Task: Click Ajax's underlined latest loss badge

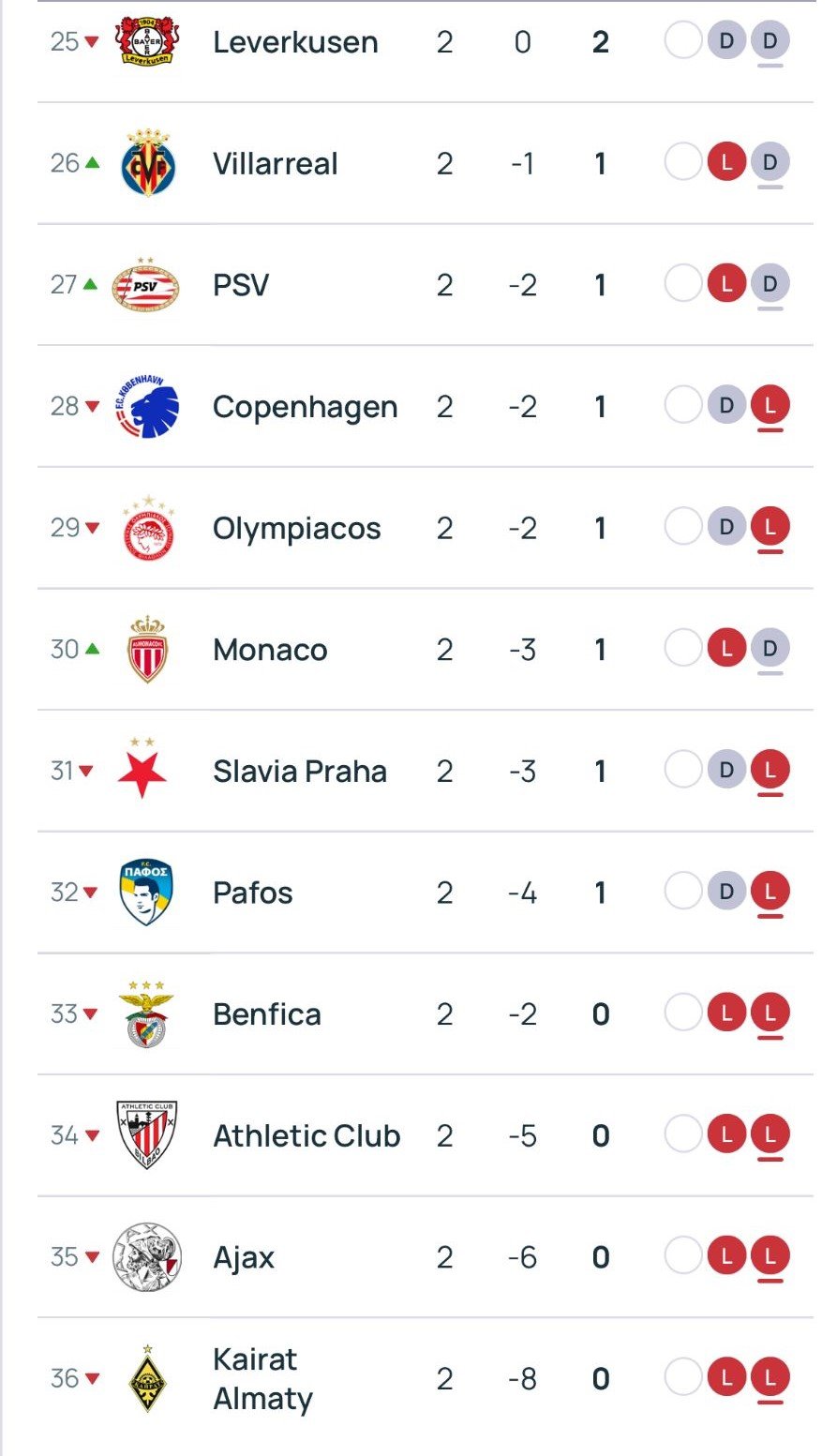Action: point(770,1256)
